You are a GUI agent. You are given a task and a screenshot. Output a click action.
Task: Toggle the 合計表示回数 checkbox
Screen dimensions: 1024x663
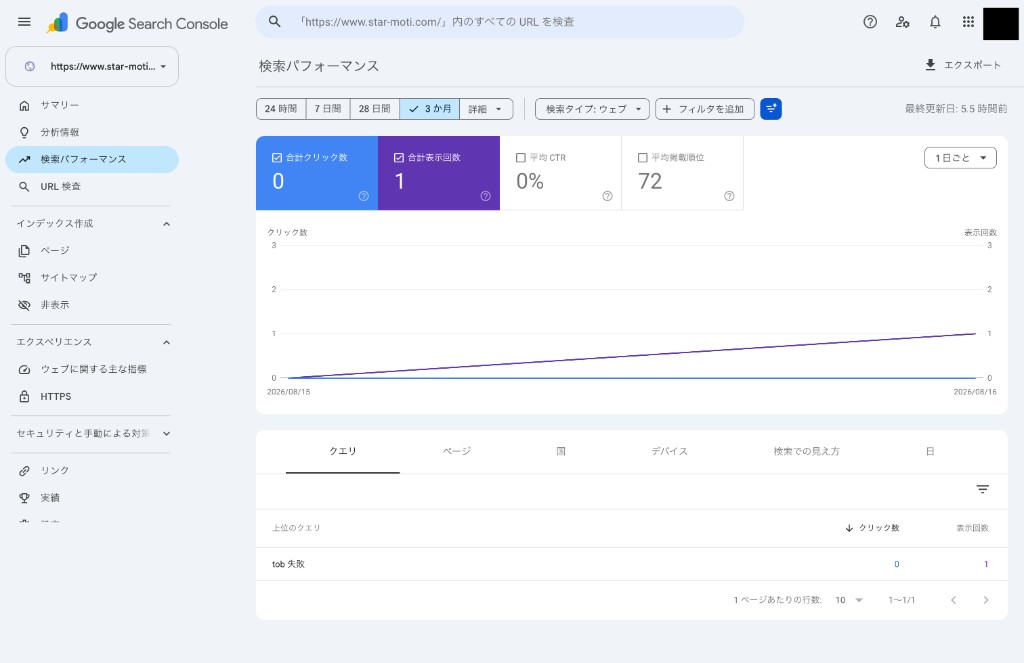tap(398, 157)
